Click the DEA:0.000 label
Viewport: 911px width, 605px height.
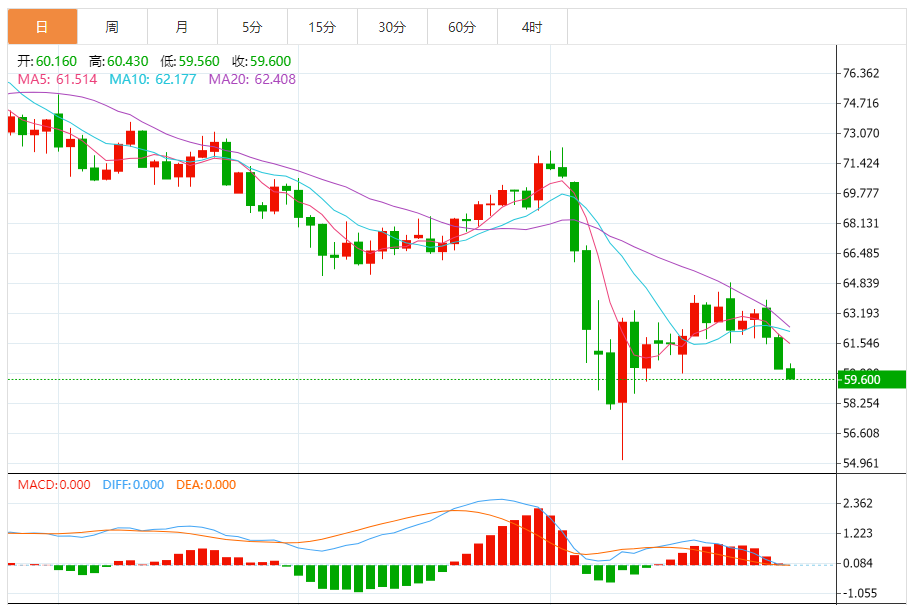pos(206,485)
